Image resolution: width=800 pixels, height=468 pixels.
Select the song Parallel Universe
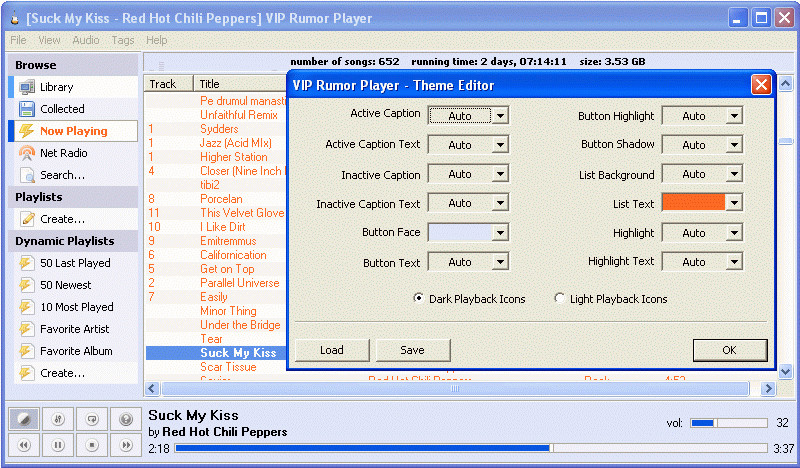[x=240, y=283]
